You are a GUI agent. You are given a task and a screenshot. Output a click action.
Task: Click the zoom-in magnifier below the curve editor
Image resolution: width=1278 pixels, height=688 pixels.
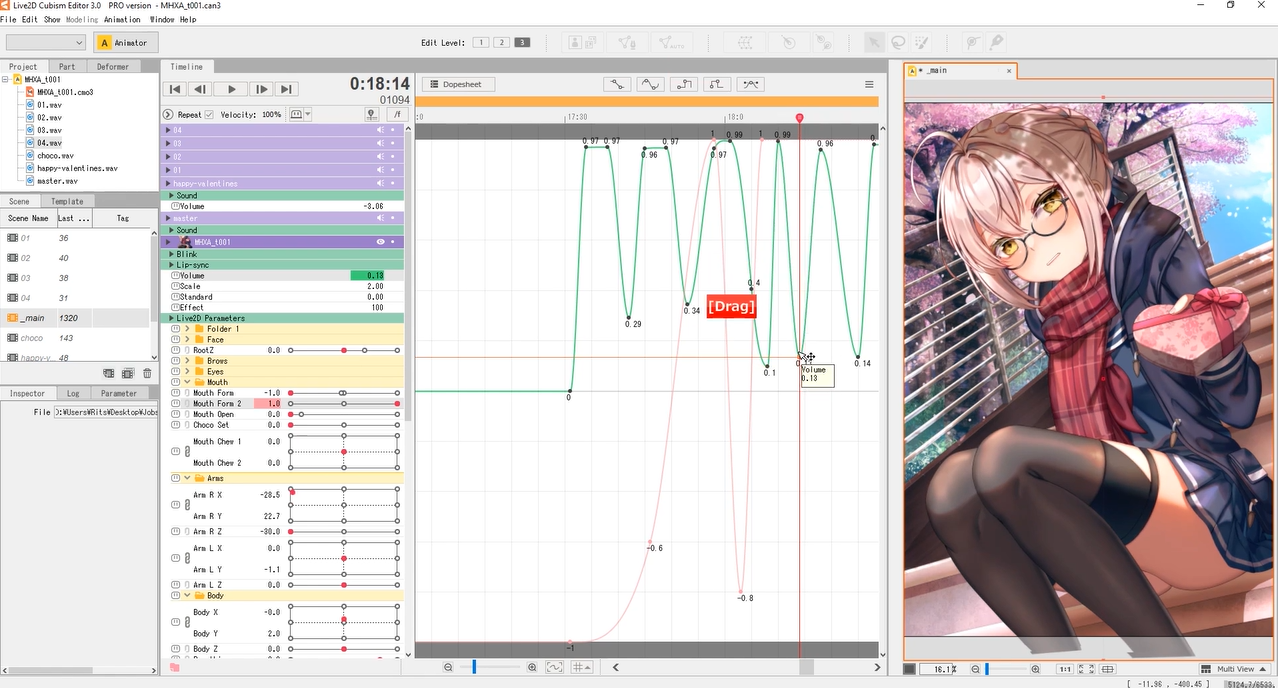click(x=532, y=667)
